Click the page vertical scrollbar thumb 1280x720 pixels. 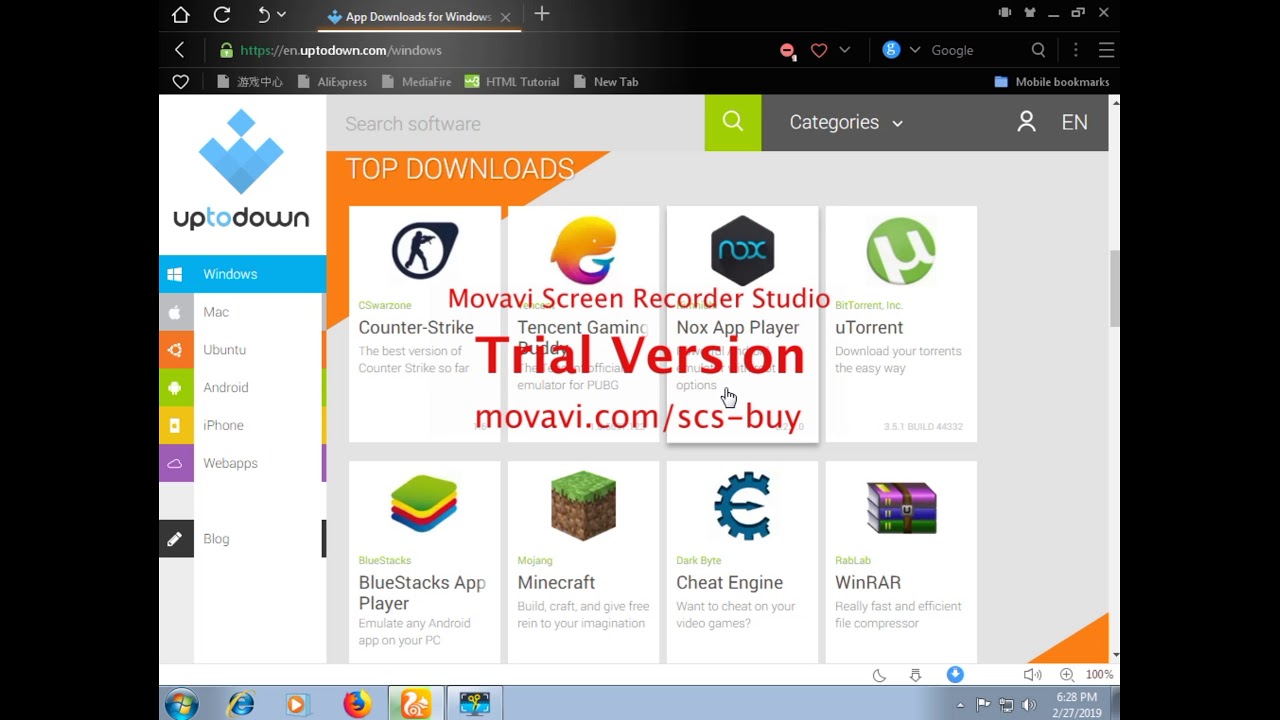point(1115,288)
